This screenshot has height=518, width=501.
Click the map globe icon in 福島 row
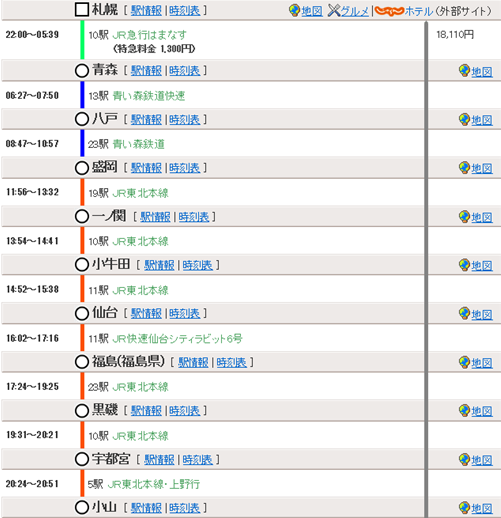coord(464,362)
